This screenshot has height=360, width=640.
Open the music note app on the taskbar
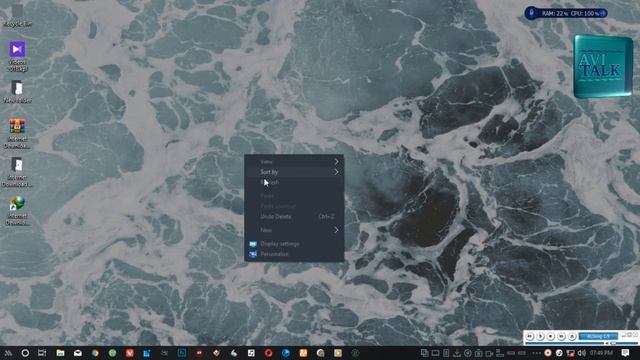coord(251,353)
